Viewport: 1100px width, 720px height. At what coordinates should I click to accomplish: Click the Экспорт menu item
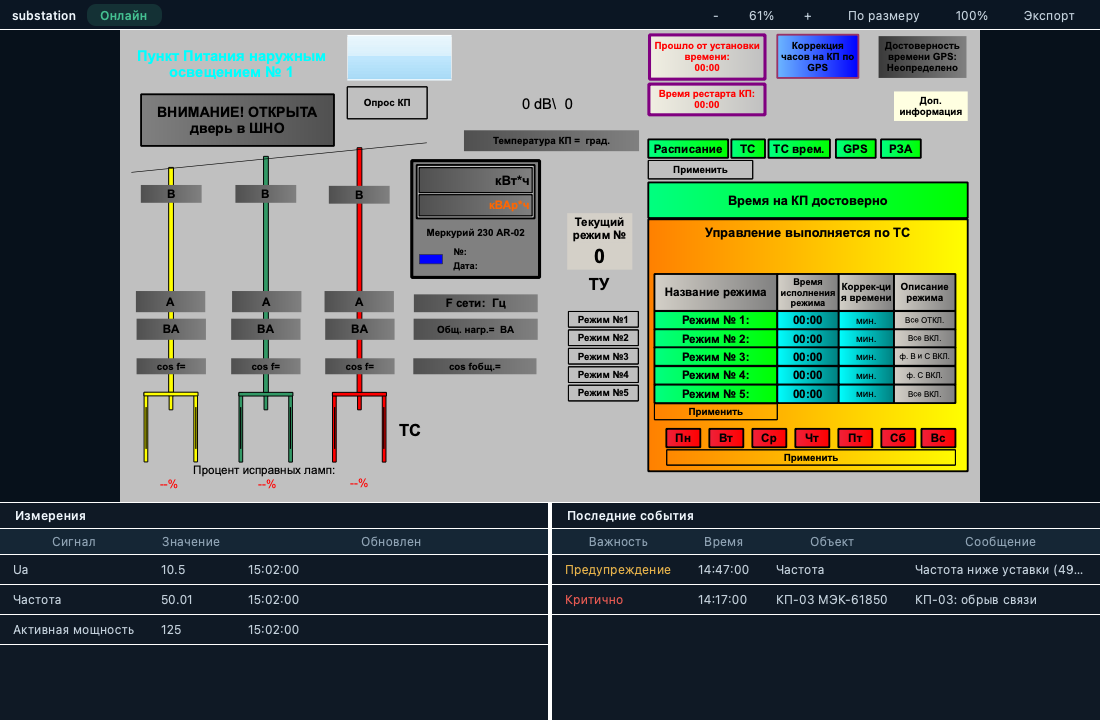coord(1049,15)
